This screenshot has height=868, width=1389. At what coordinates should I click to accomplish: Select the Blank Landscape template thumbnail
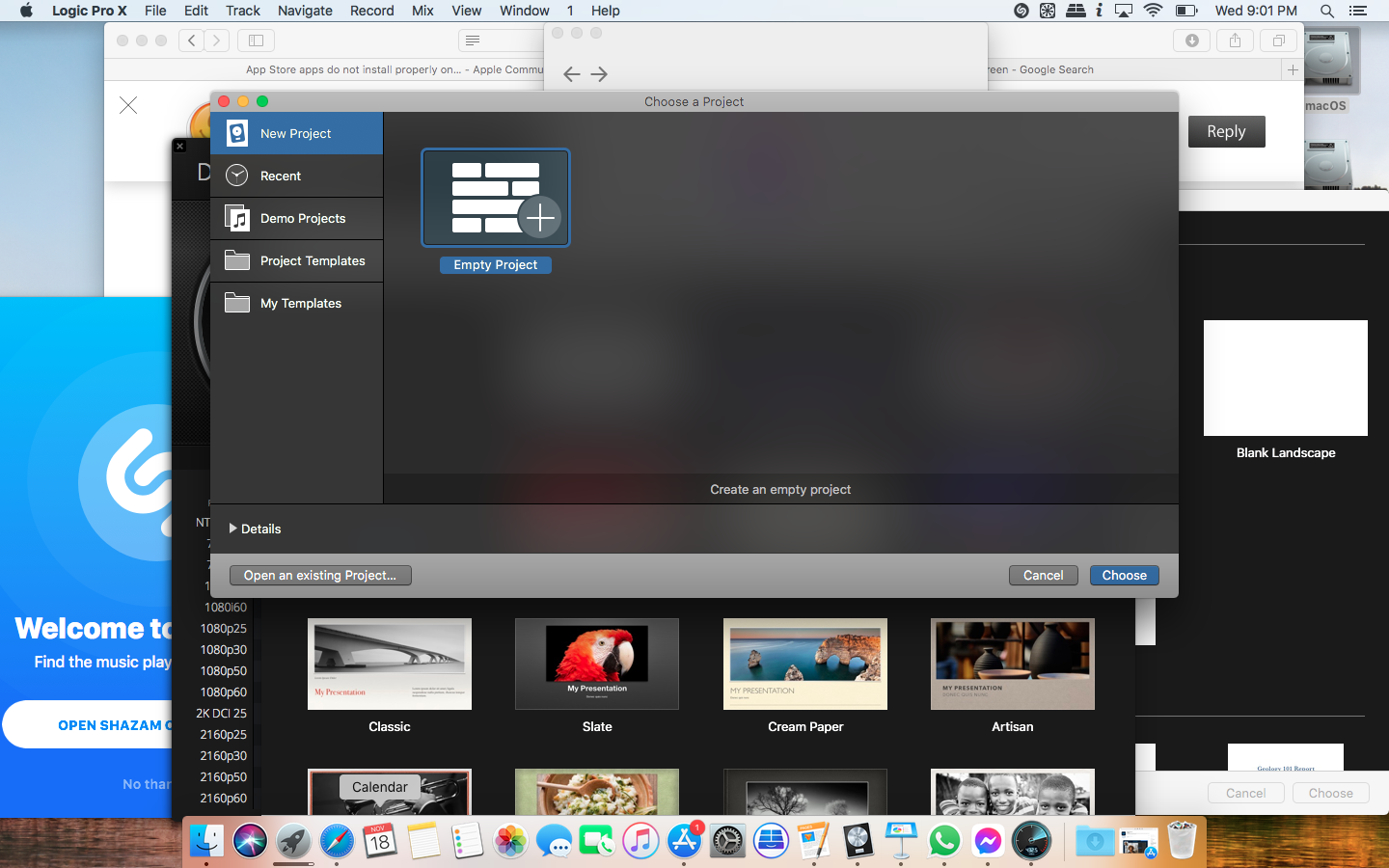(x=1286, y=378)
